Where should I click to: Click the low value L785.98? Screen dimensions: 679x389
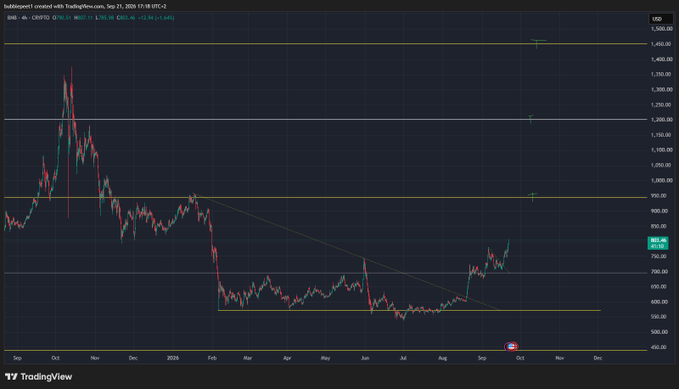[x=105, y=18]
